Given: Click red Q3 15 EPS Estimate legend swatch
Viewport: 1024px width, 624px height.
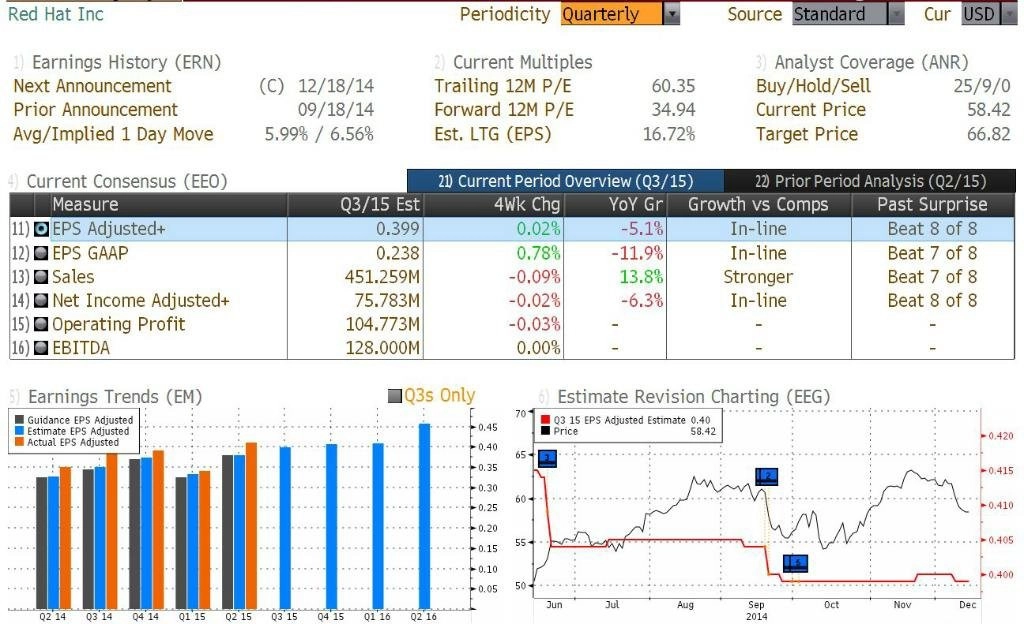Looking at the screenshot, I should coord(545,420).
